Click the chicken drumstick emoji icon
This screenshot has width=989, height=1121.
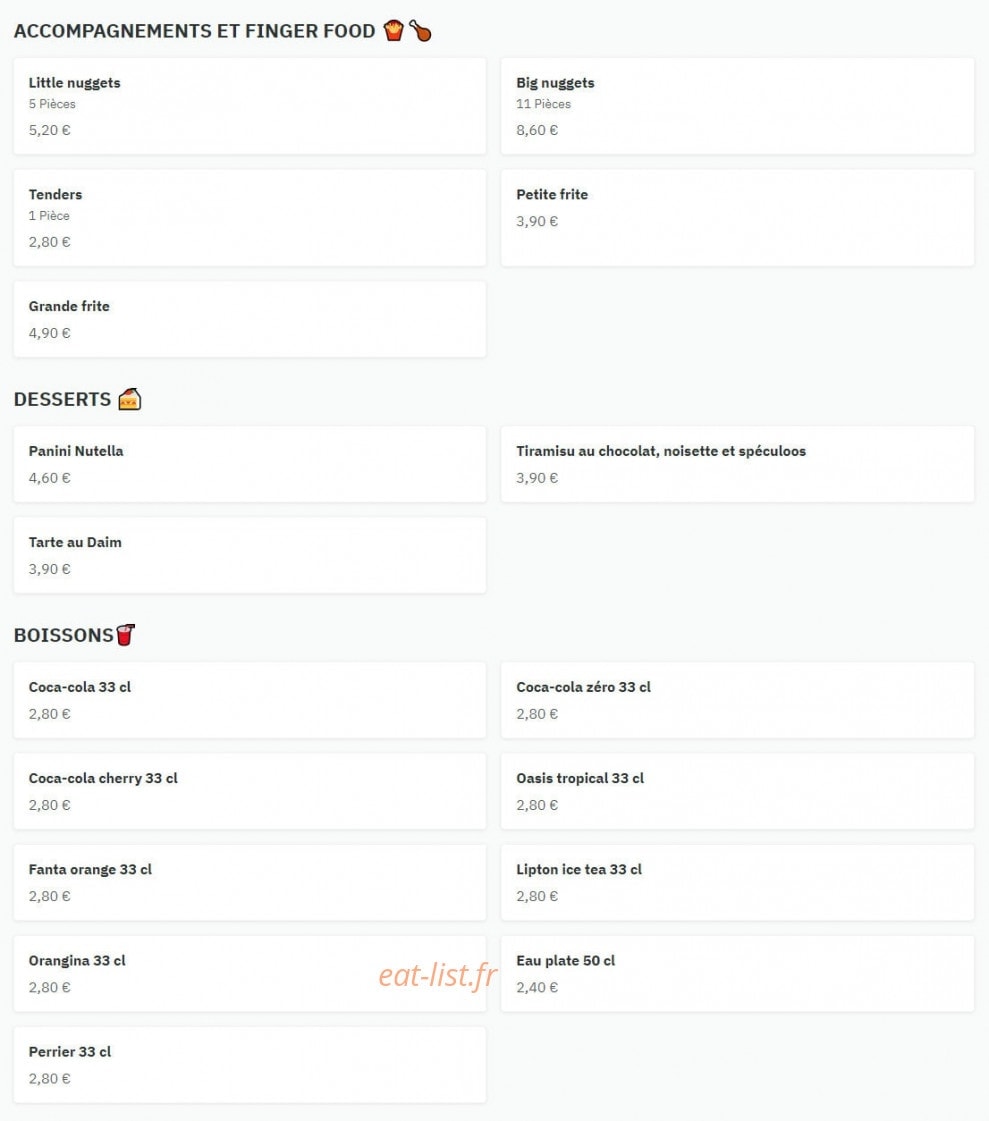coord(420,31)
